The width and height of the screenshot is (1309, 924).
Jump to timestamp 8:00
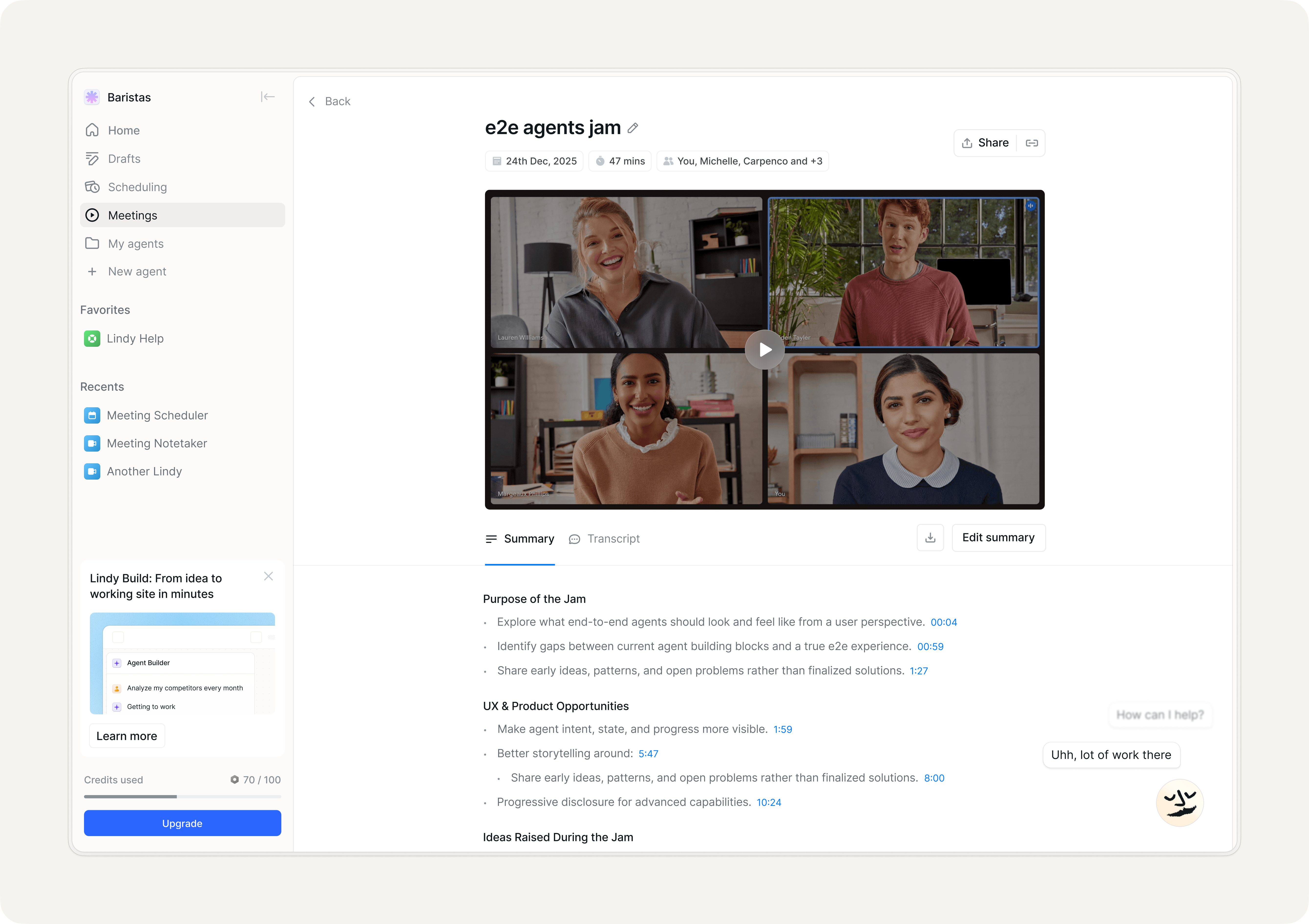pos(934,778)
